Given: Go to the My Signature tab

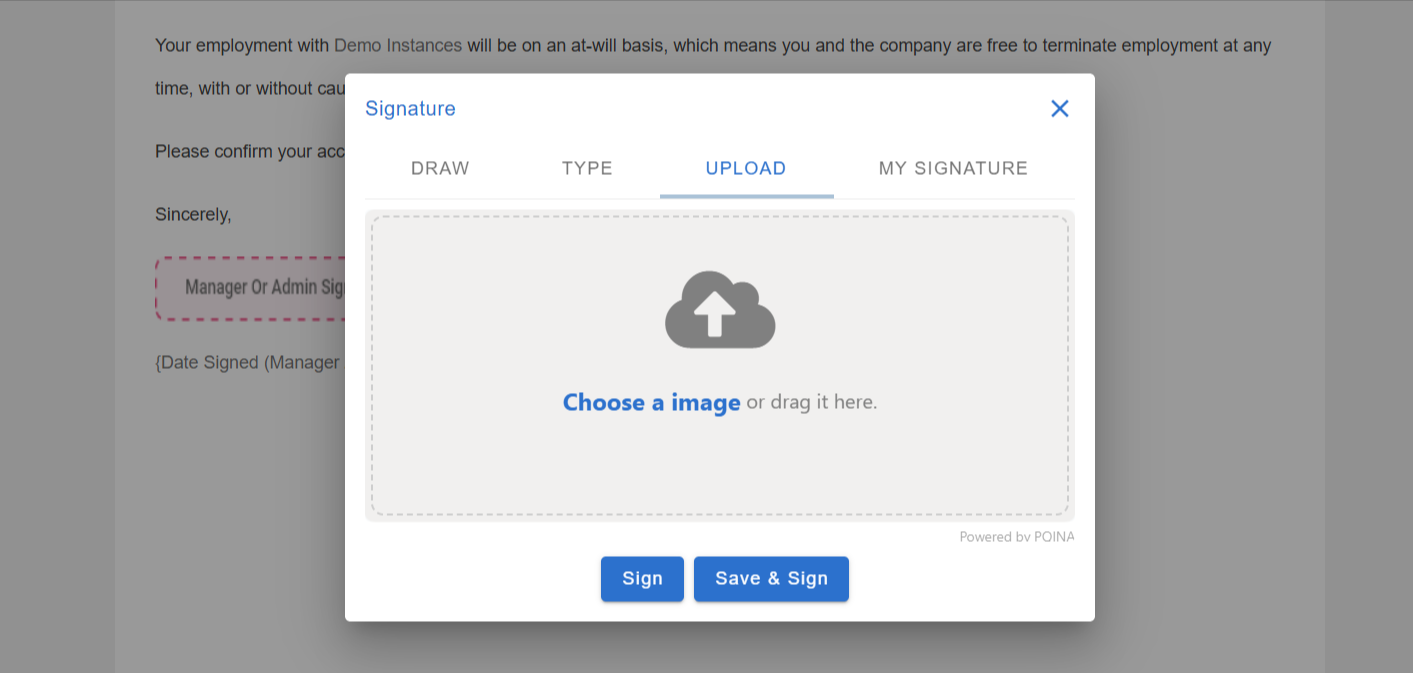Looking at the screenshot, I should (x=953, y=169).
